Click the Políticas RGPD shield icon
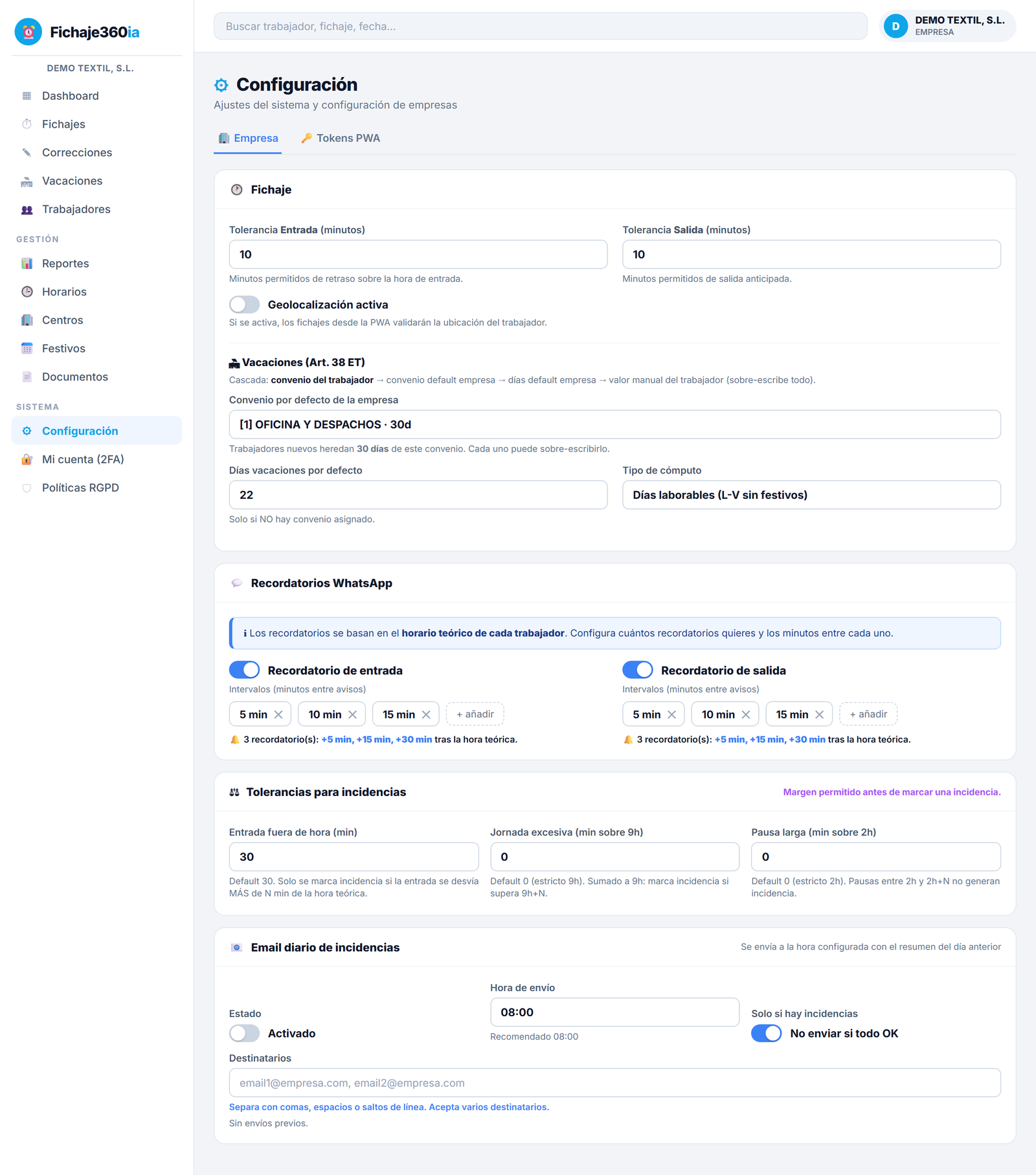 [27, 488]
